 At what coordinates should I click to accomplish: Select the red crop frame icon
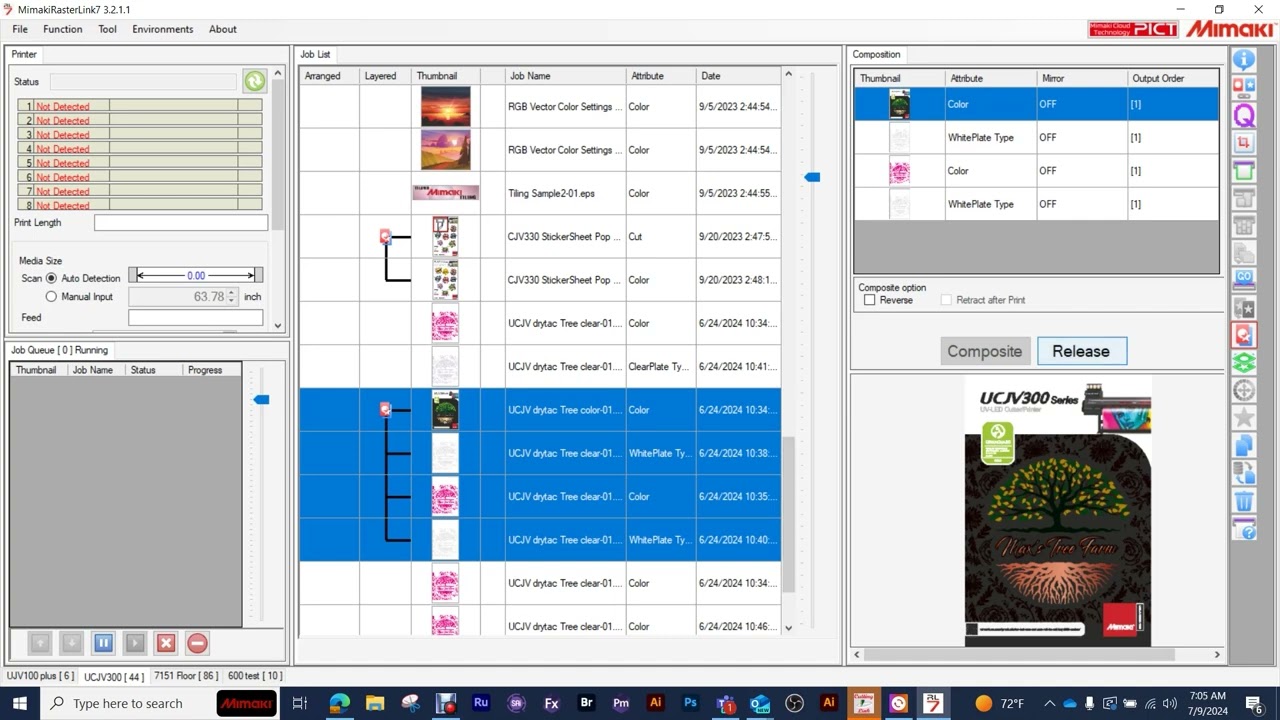[1243, 143]
